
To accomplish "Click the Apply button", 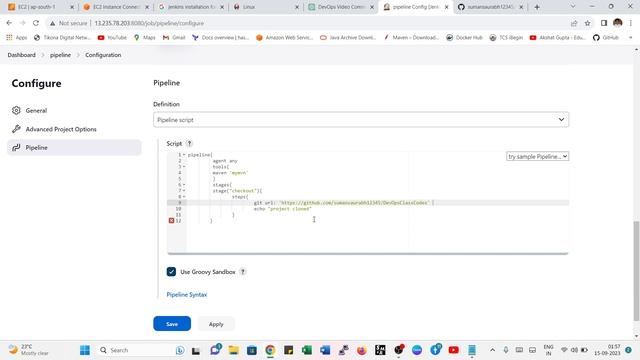I will 216,324.
